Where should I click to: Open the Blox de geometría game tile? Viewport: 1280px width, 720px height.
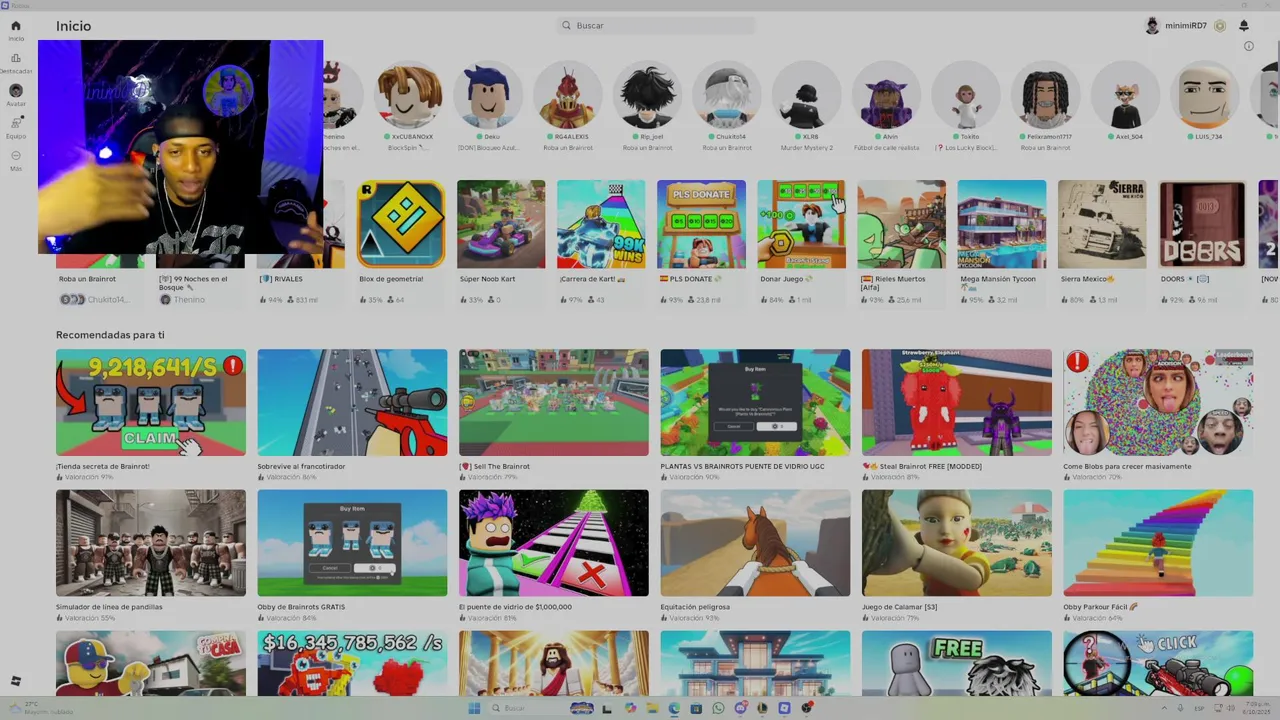pos(401,224)
